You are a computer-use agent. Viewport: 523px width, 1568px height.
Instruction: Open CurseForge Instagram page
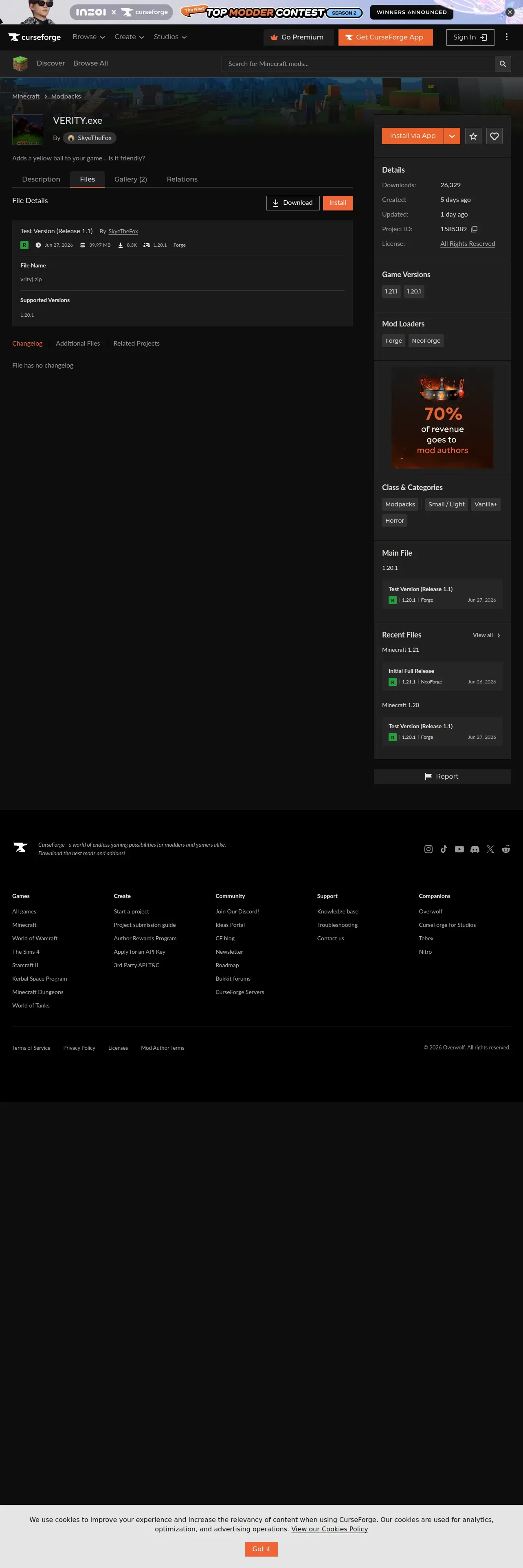429,849
